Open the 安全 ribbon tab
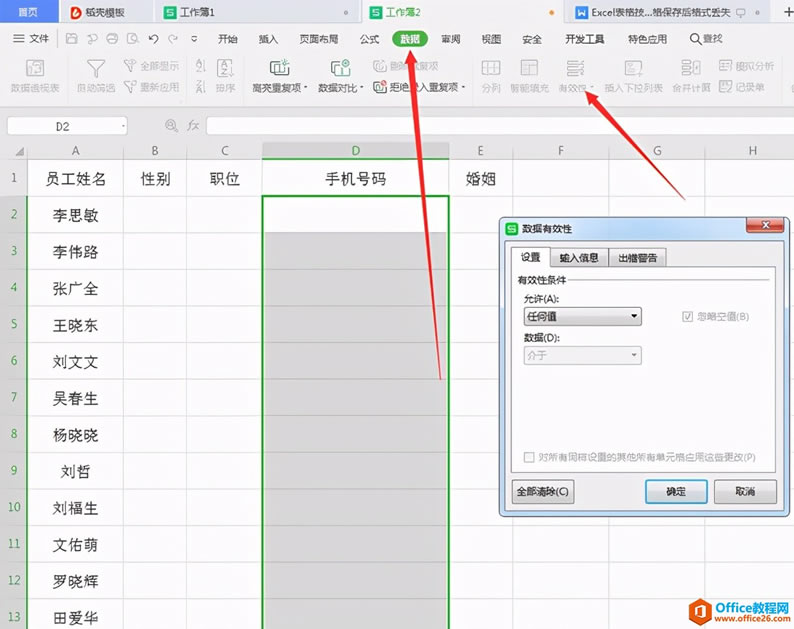 tap(532, 39)
